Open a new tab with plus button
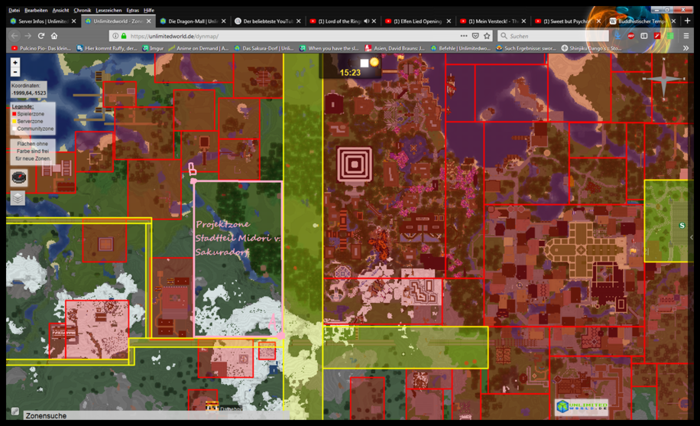Screen dimensions: 700x426 pos(688,21)
